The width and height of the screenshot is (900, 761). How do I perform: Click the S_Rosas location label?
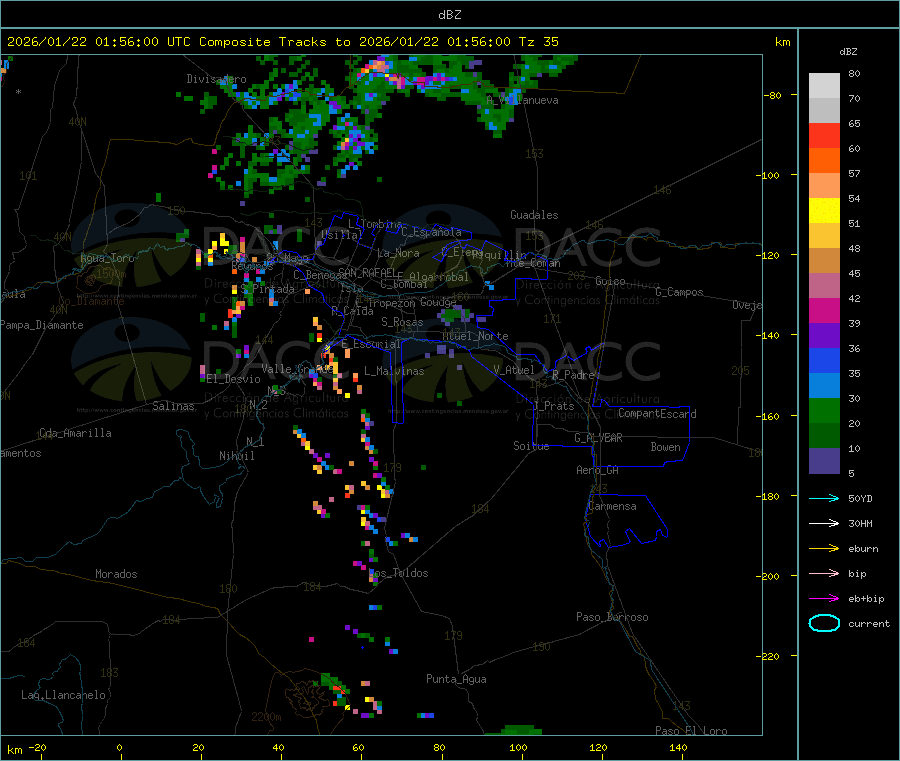click(x=402, y=323)
